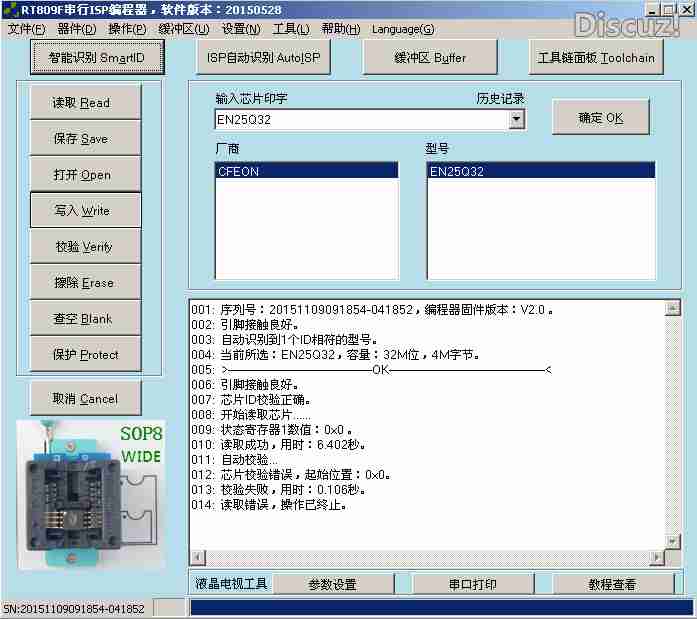The height and width of the screenshot is (619, 697).
Task: Click the Verify button
Action: 84,247
